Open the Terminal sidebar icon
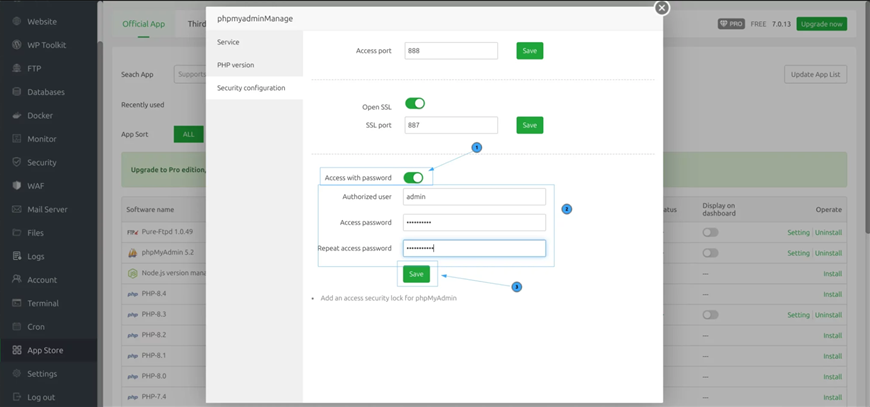 (x=17, y=303)
